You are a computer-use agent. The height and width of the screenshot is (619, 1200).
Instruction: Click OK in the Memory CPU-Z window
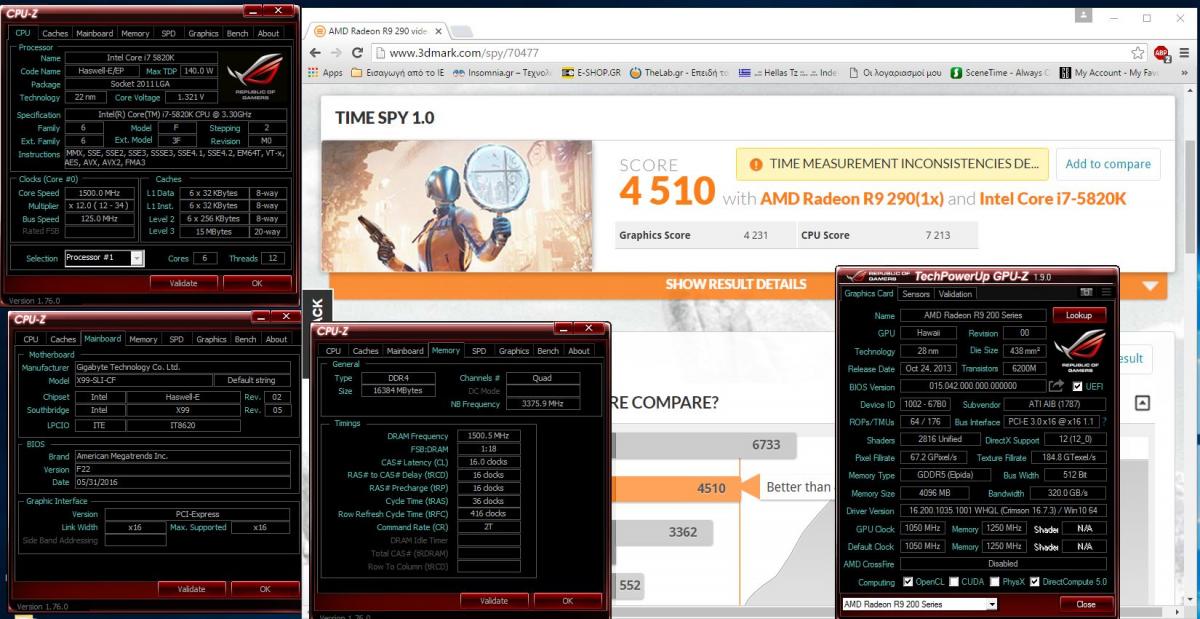(568, 601)
